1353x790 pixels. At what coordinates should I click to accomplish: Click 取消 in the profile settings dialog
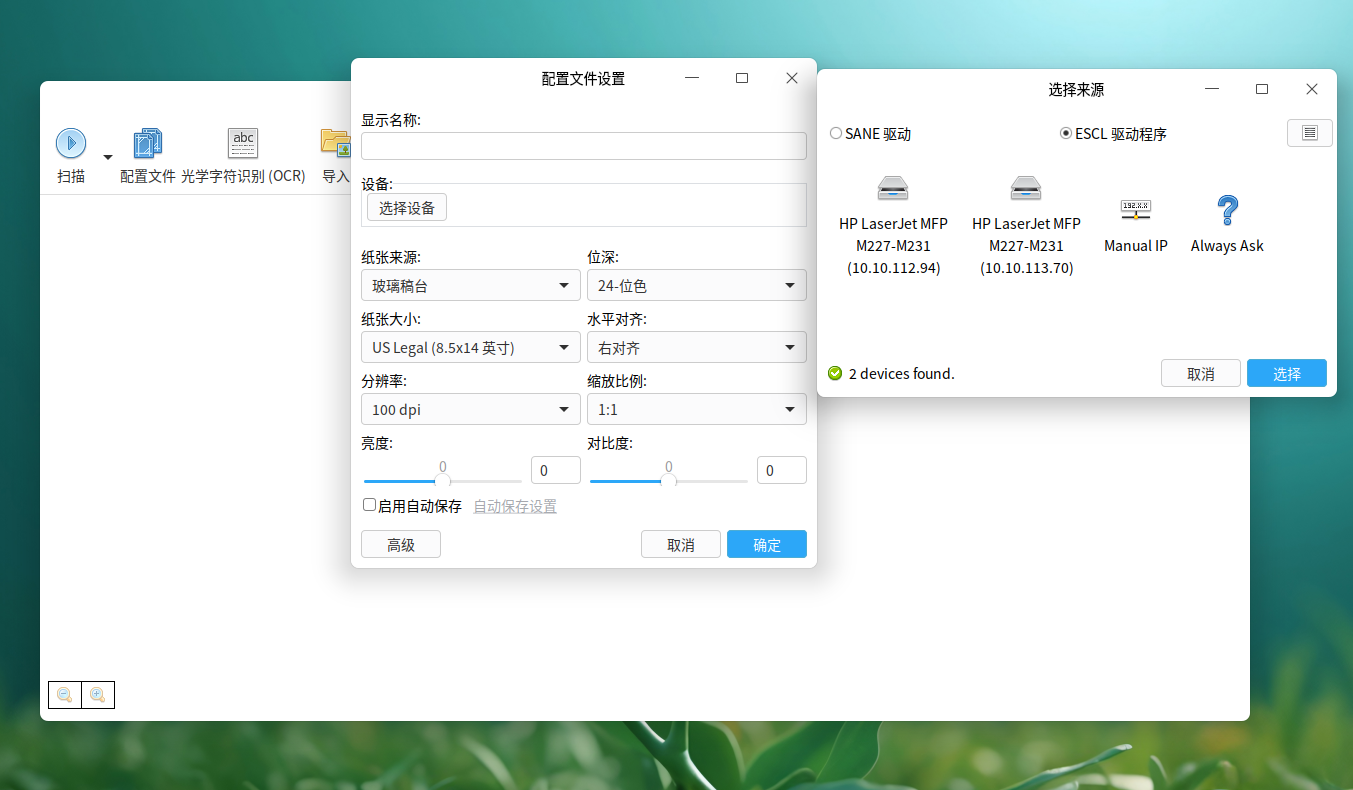[x=681, y=545]
